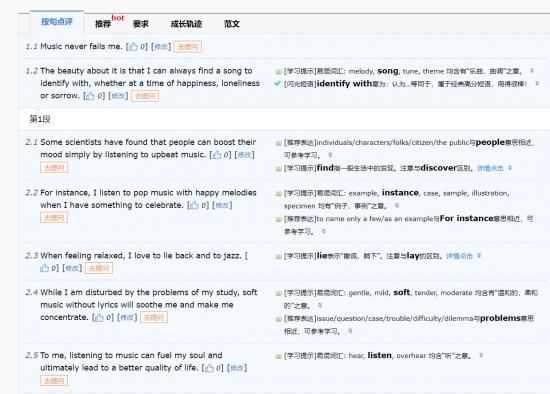This screenshot has height=394, width=550.
Task: Click book icon beside find/discover tip
Action: 279,169
